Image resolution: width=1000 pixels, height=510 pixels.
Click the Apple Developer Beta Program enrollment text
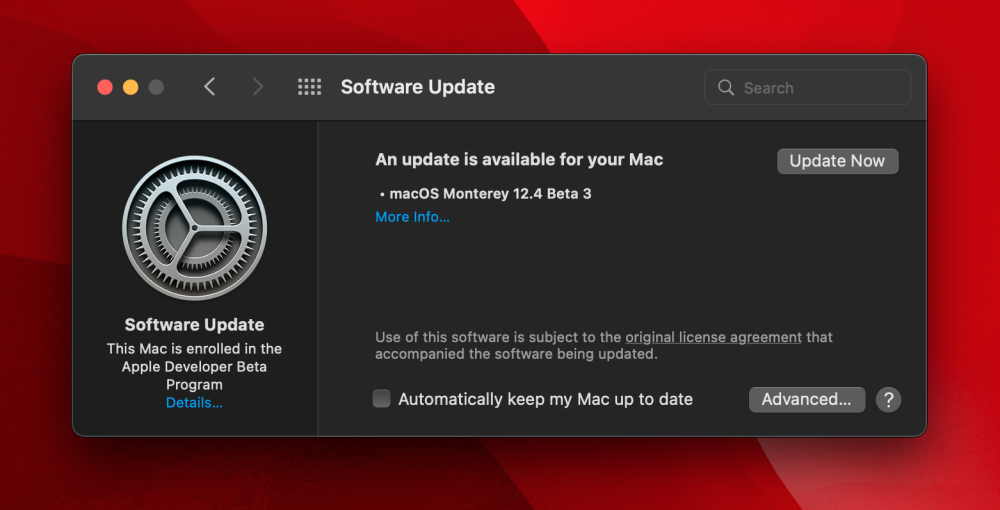(x=195, y=367)
